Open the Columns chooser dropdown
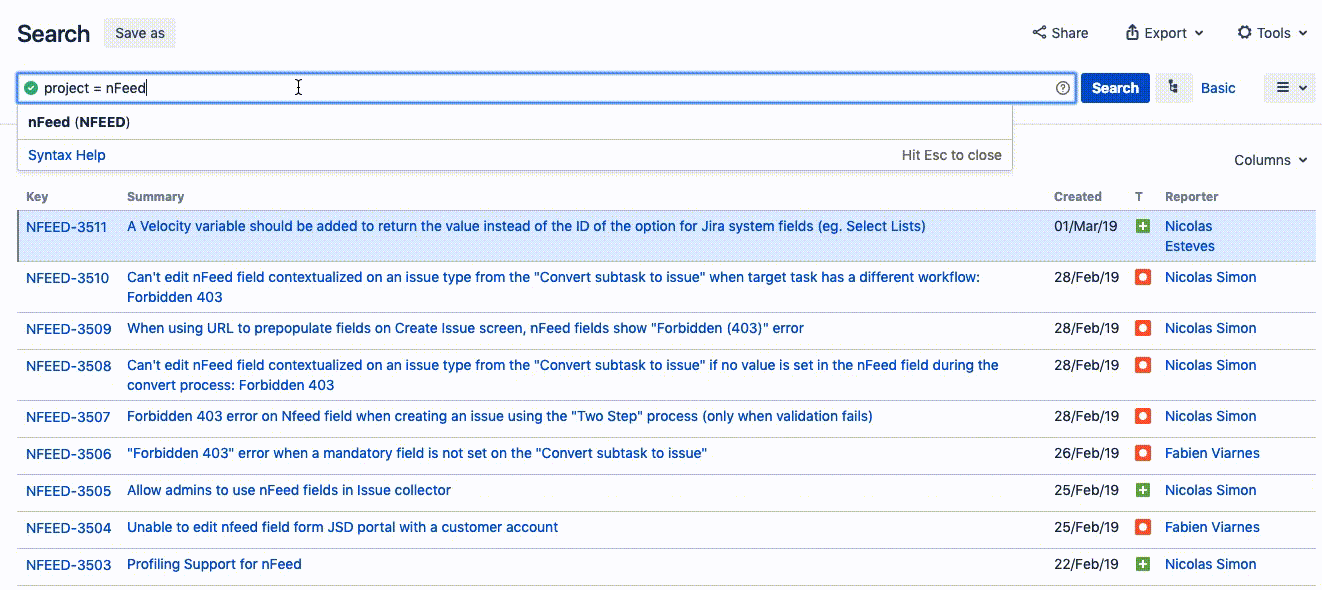This screenshot has width=1322, height=590. coord(1270,160)
